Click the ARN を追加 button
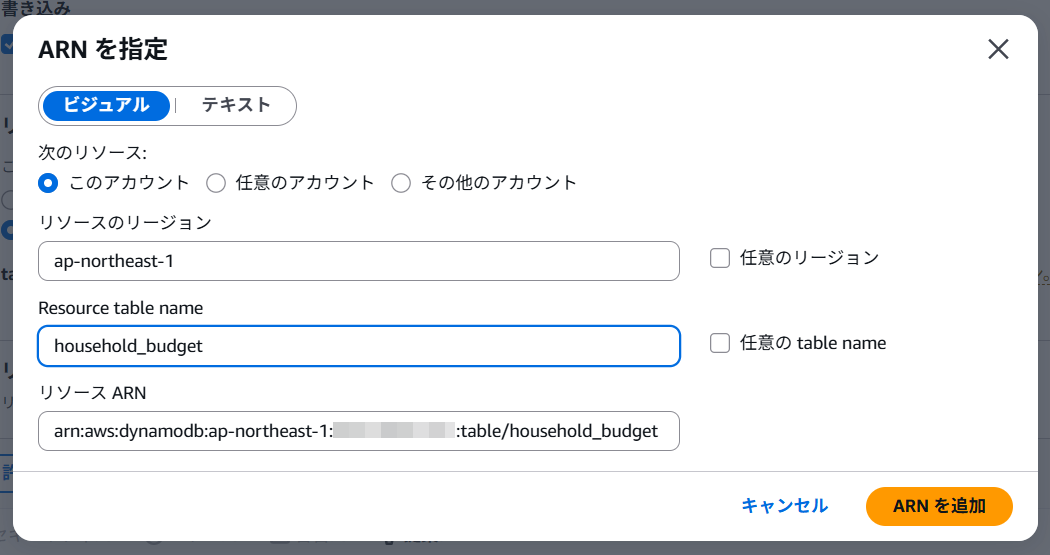This screenshot has width=1050, height=555. [x=939, y=506]
